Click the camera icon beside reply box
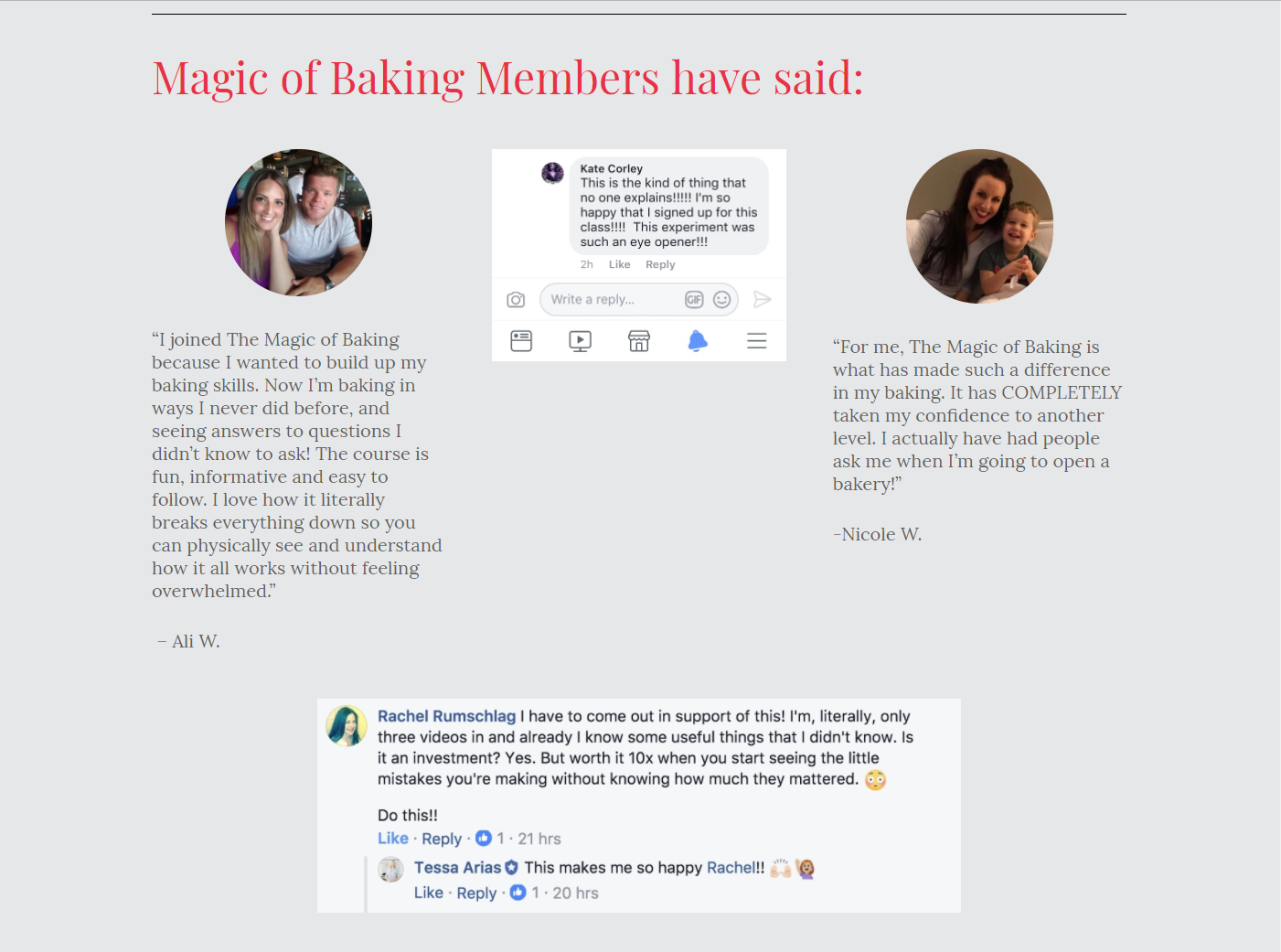The height and width of the screenshot is (952, 1281). (516, 300)
